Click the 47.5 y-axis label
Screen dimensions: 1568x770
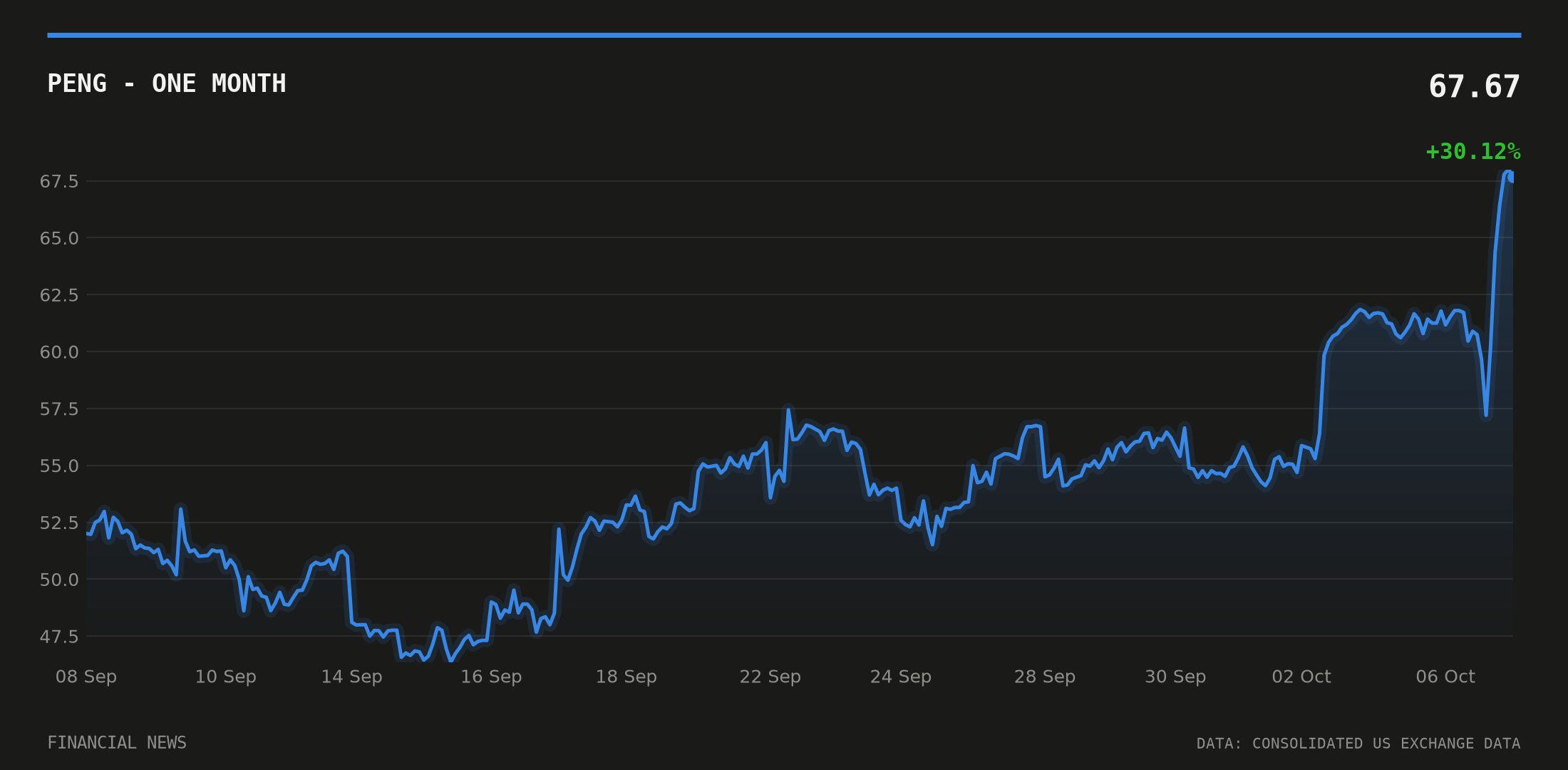coord(59,637)
